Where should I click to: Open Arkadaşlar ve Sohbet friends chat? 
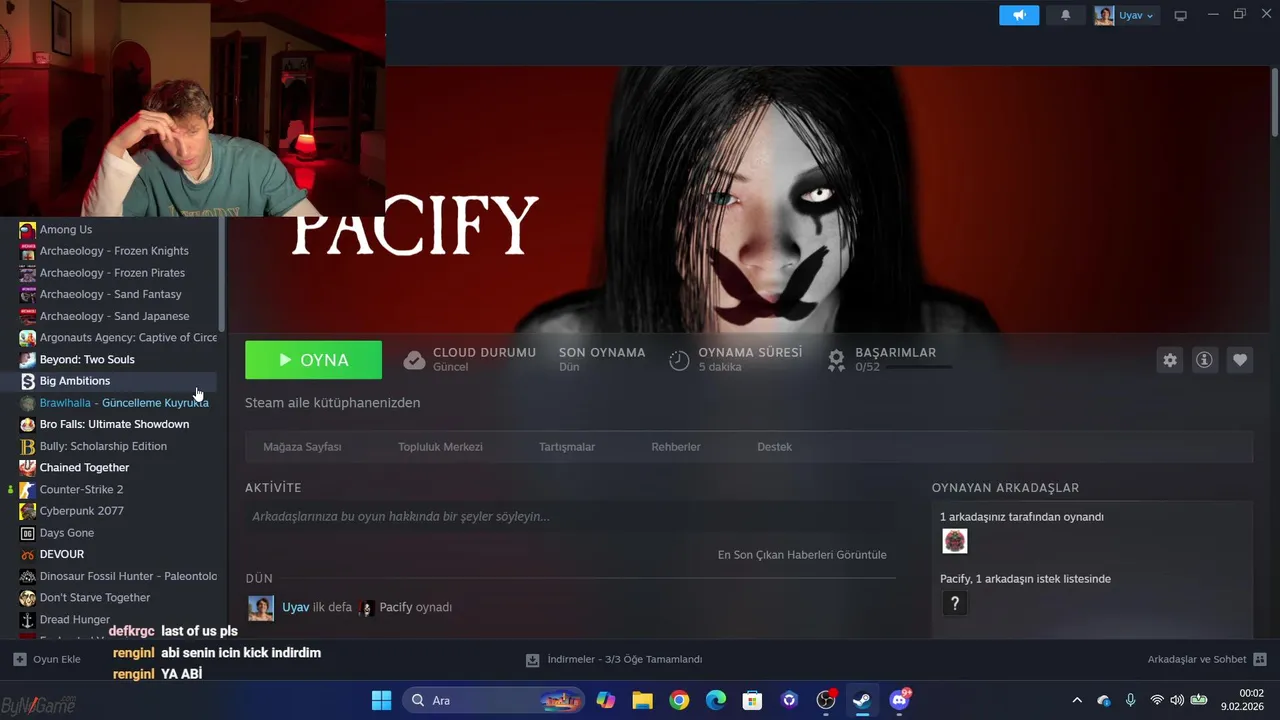click(1207, 659)
